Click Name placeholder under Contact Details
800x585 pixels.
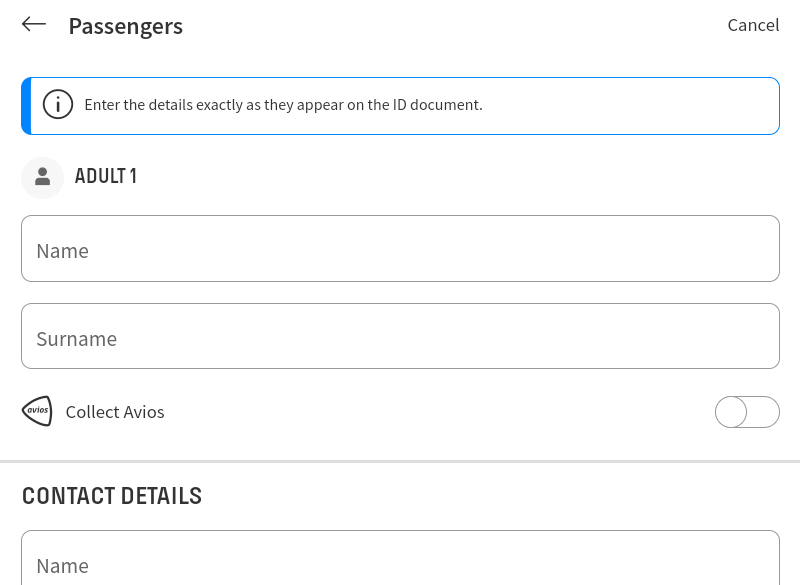(62, 566)
